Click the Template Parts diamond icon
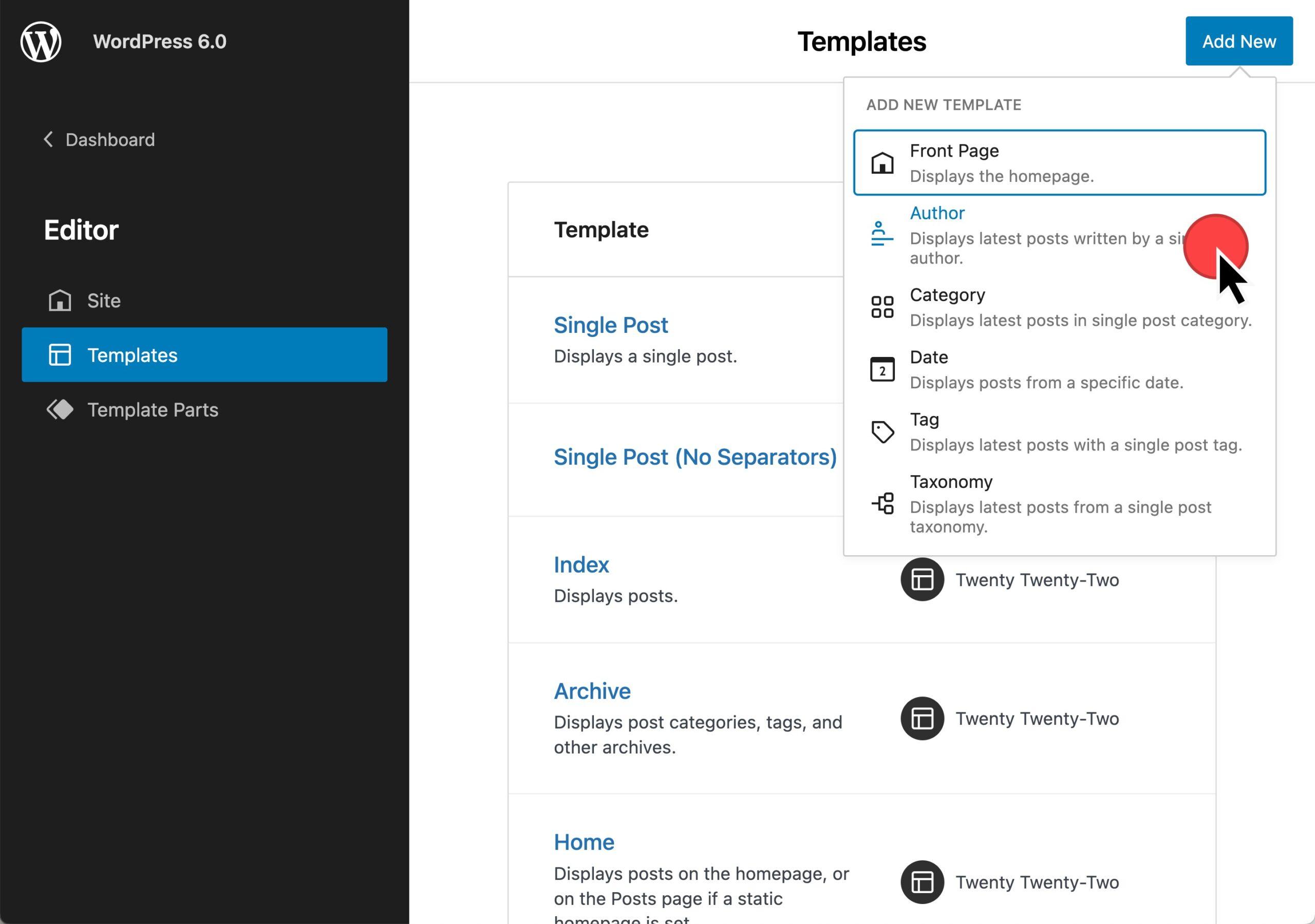Image resolution: width=1315 pixels, height=924 pixels. pos(60,409)
